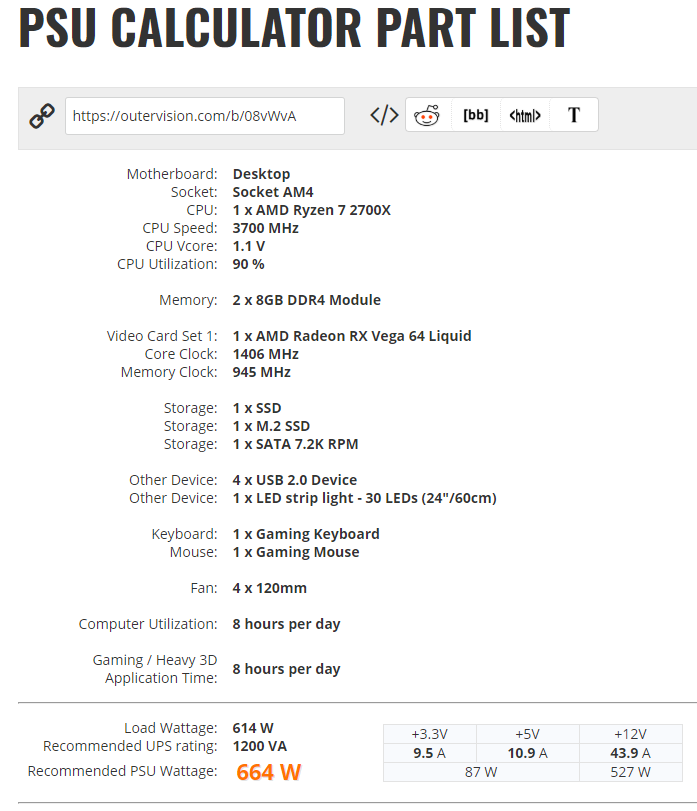Click the +3.3V column header

(430, 734)
